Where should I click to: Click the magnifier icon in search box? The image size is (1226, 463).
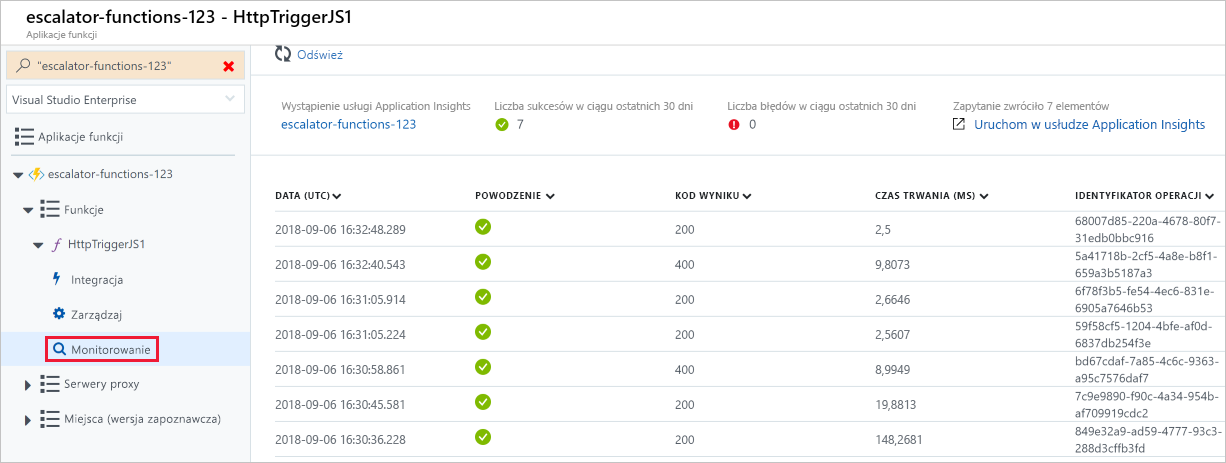(x=23, y=65)
